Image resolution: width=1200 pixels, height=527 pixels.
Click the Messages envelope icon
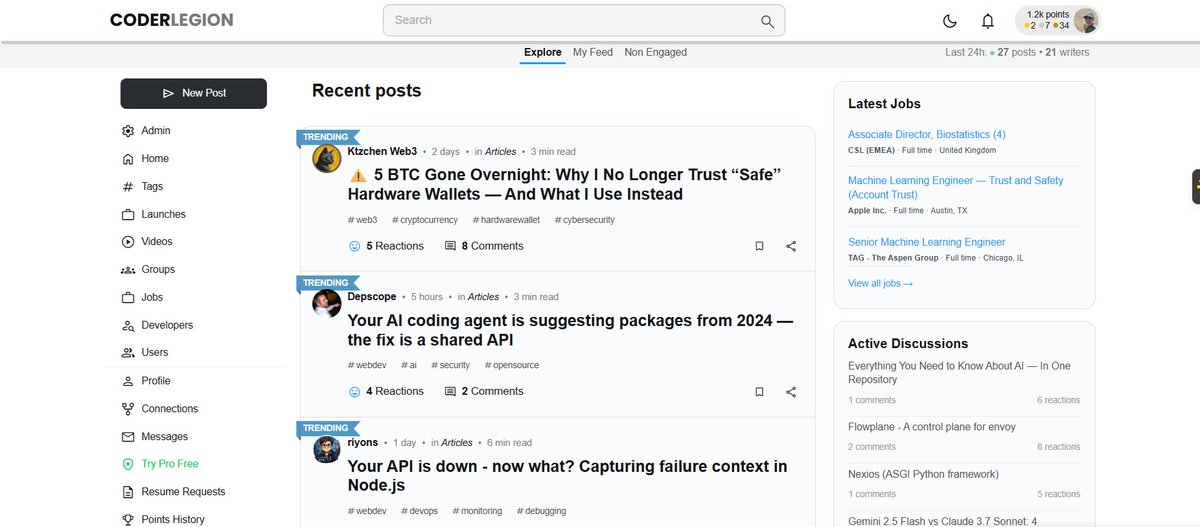(x=128, y=437)
